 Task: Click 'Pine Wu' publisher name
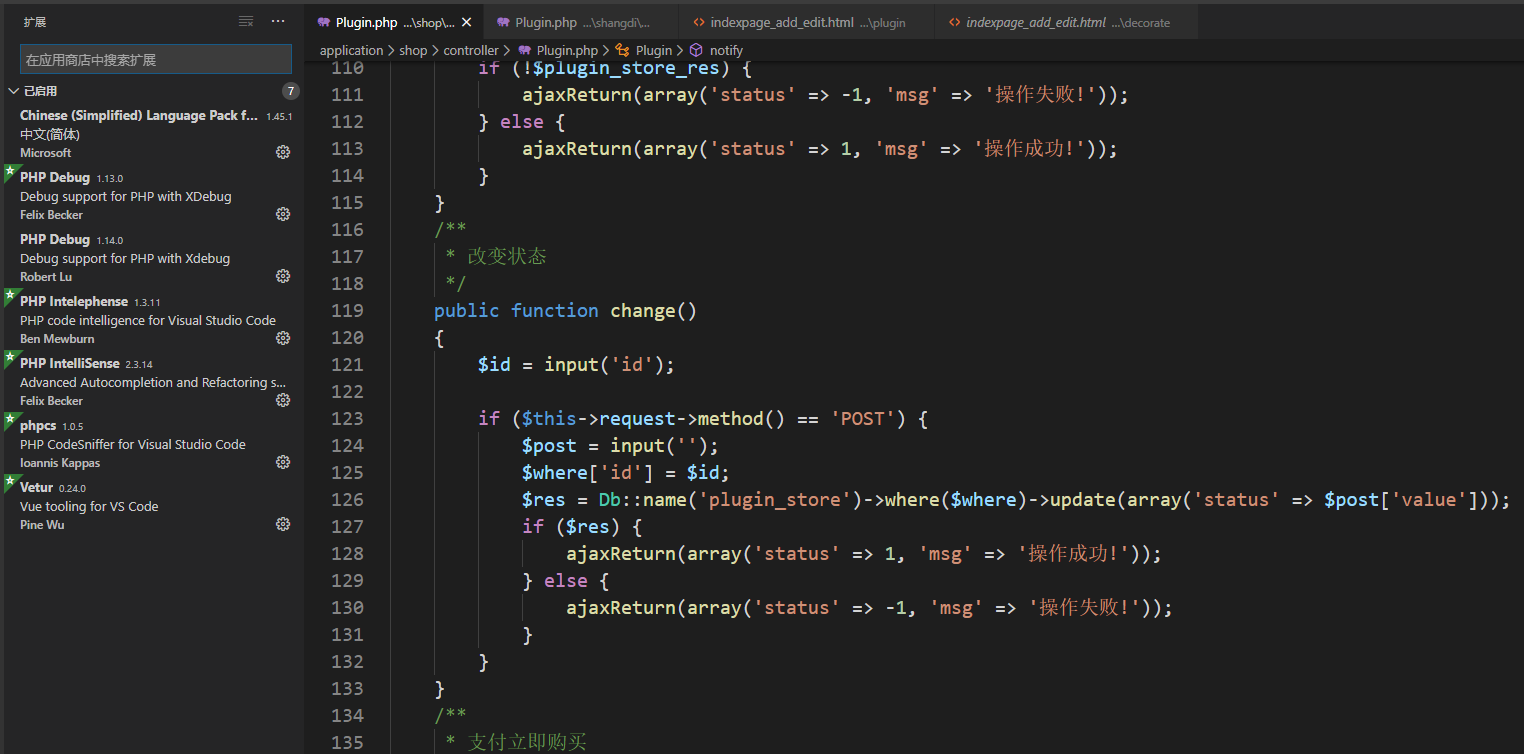coord(42,525)
